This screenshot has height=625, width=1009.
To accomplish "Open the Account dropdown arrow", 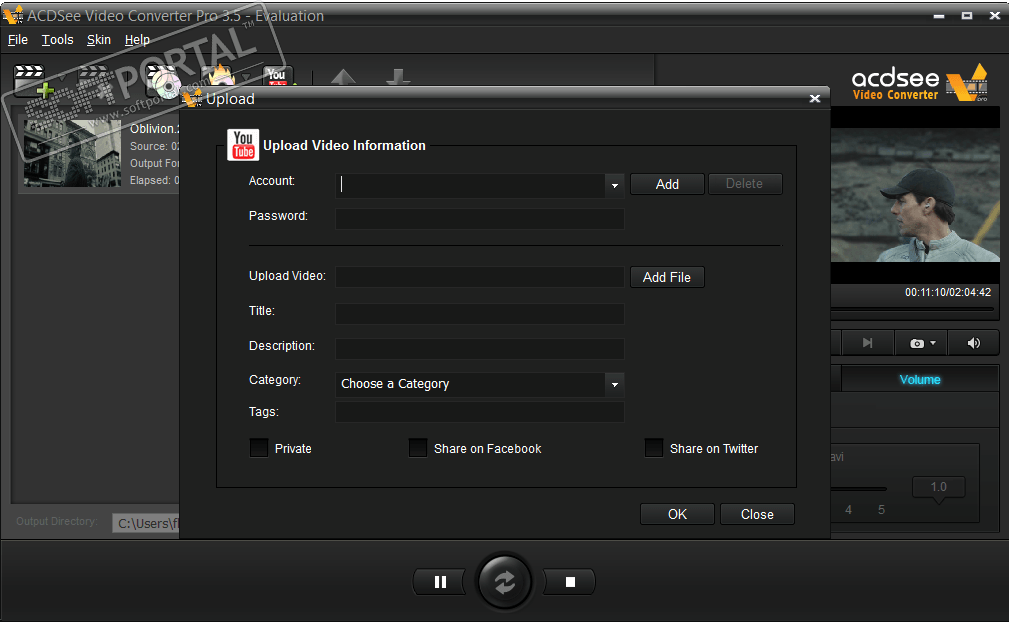I will (x=615, y=185).
